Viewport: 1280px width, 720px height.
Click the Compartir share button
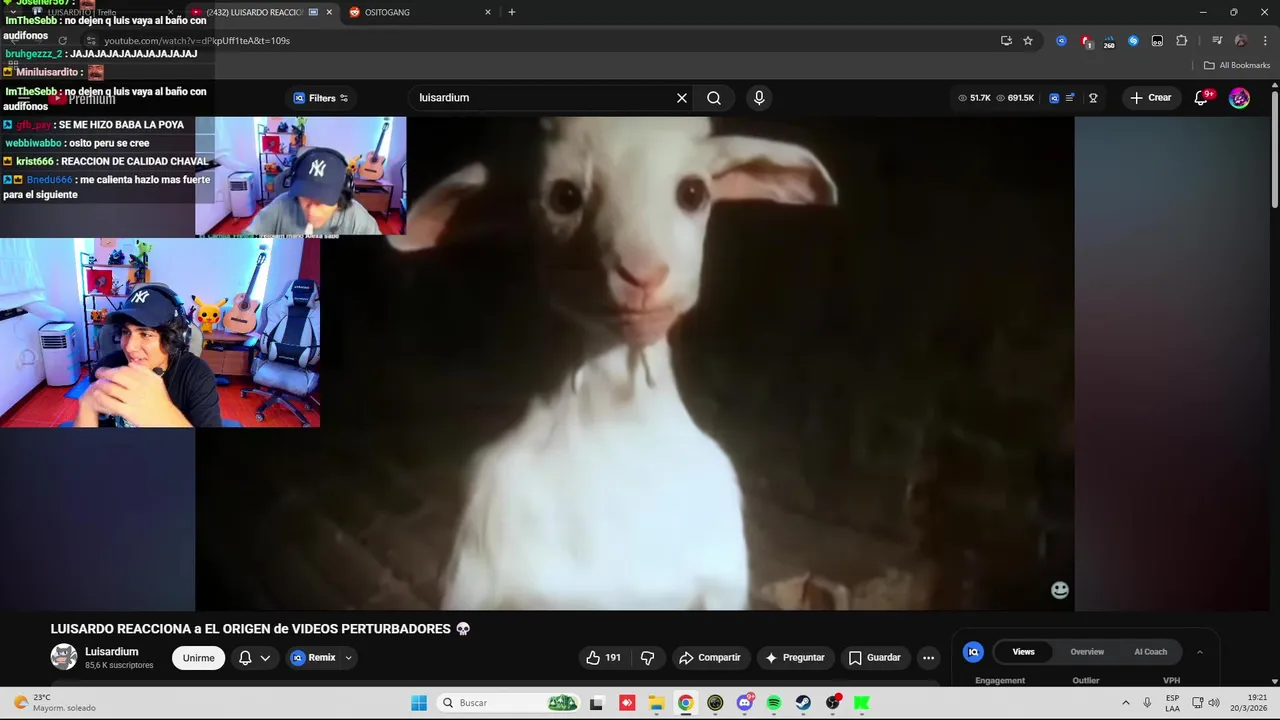tap(709, 658)
